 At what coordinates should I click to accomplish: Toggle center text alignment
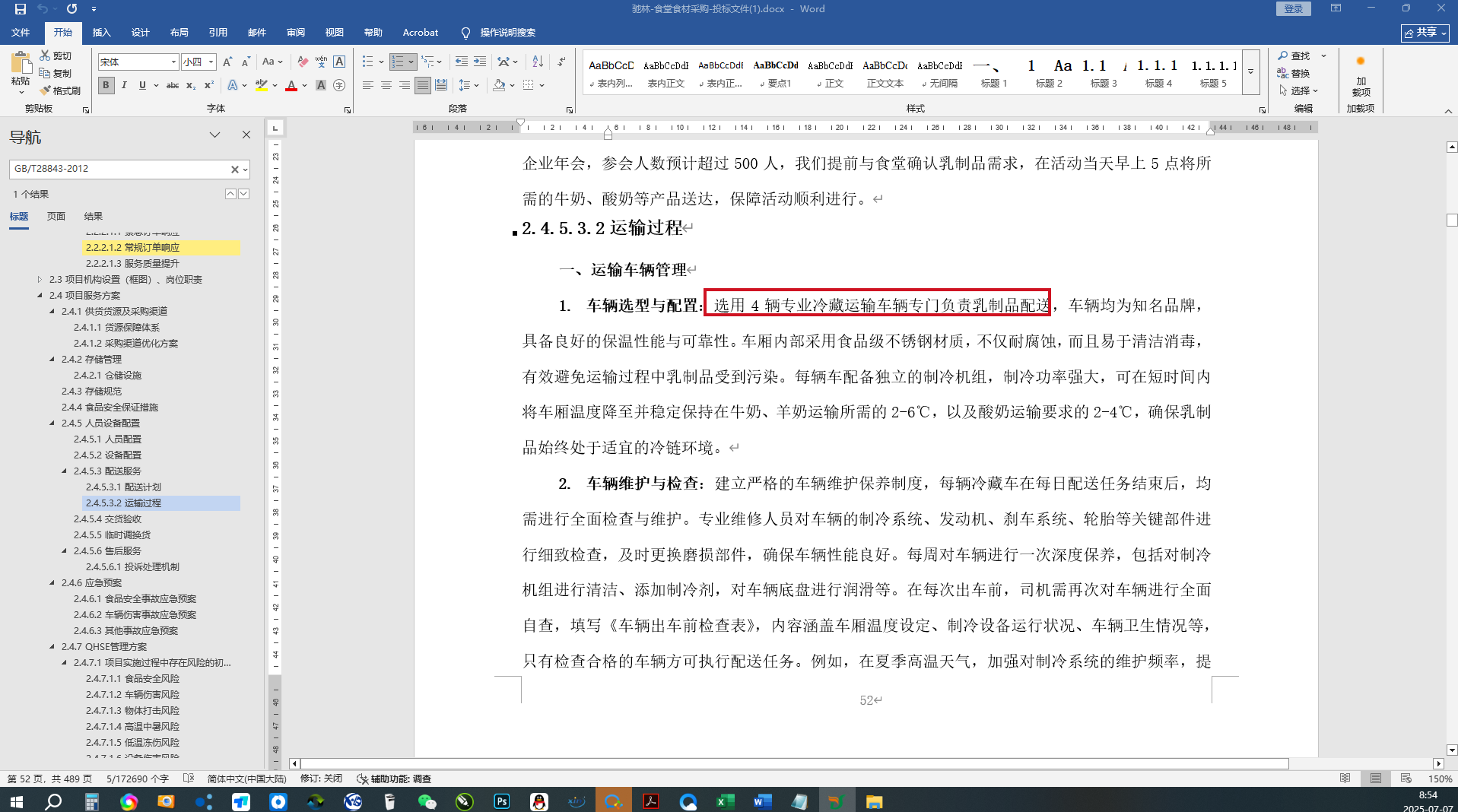click(x=386, y=85)
